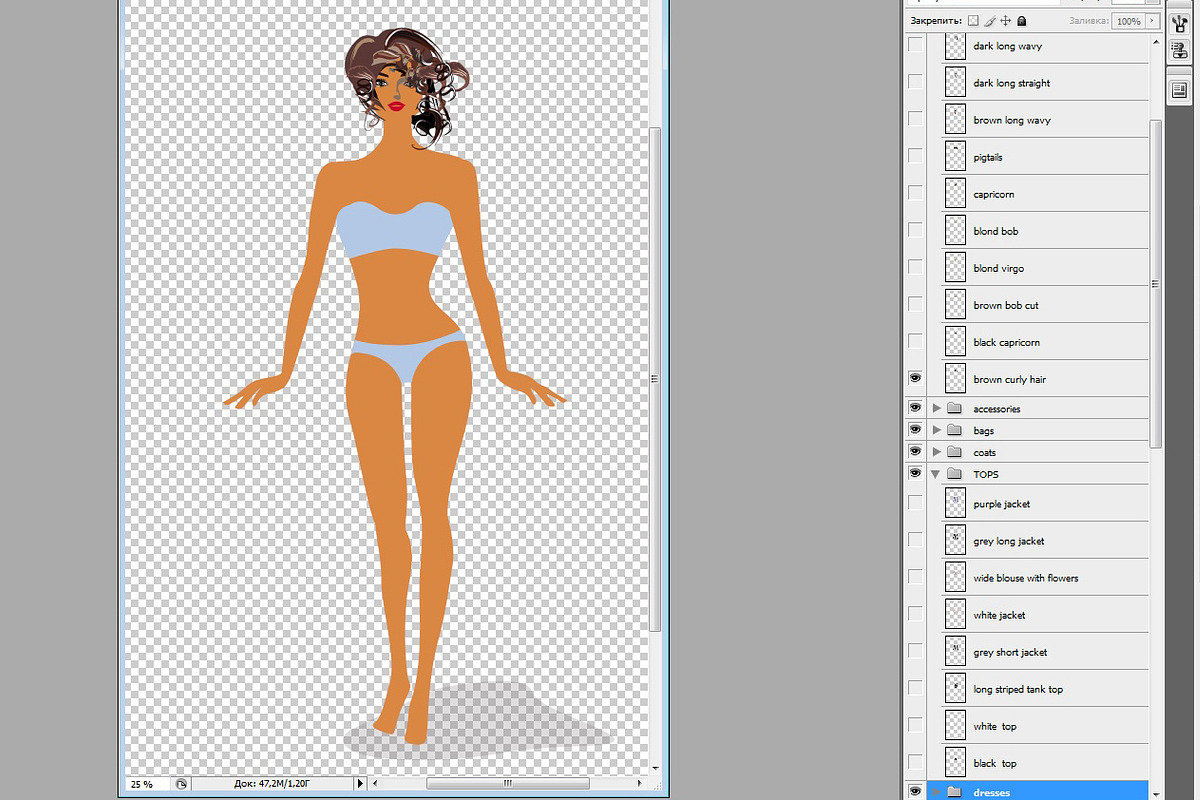Hide the accessories group
Screen dimensions: 1200x800
(915, 408)
